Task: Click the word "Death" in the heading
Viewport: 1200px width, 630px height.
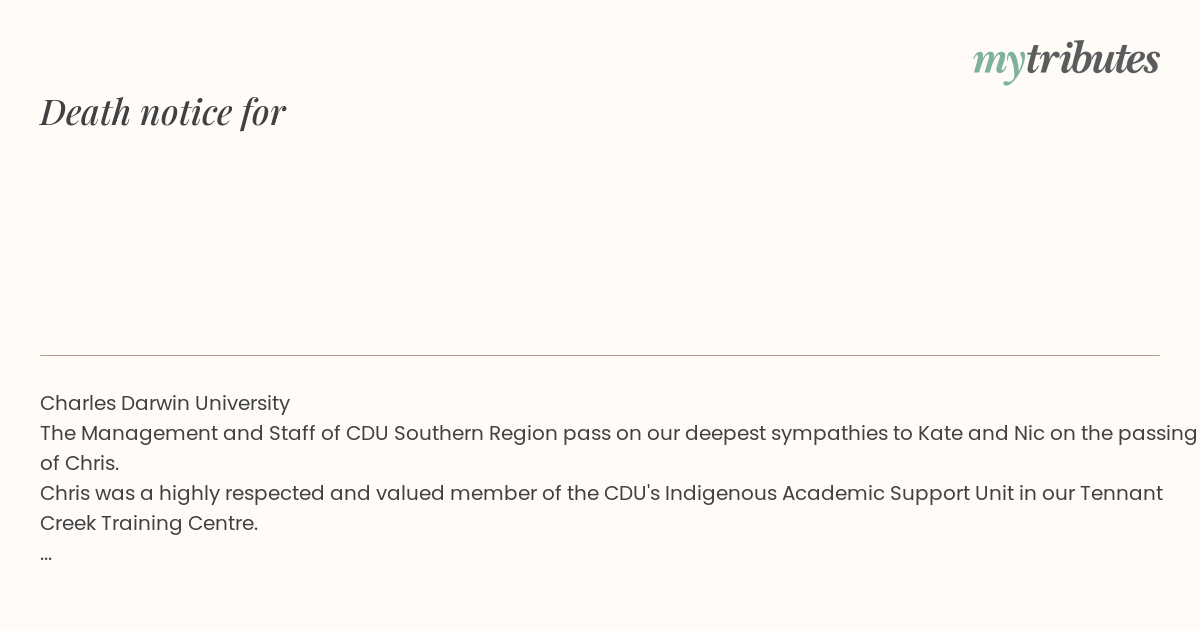Action: click(x=86, y=112)
